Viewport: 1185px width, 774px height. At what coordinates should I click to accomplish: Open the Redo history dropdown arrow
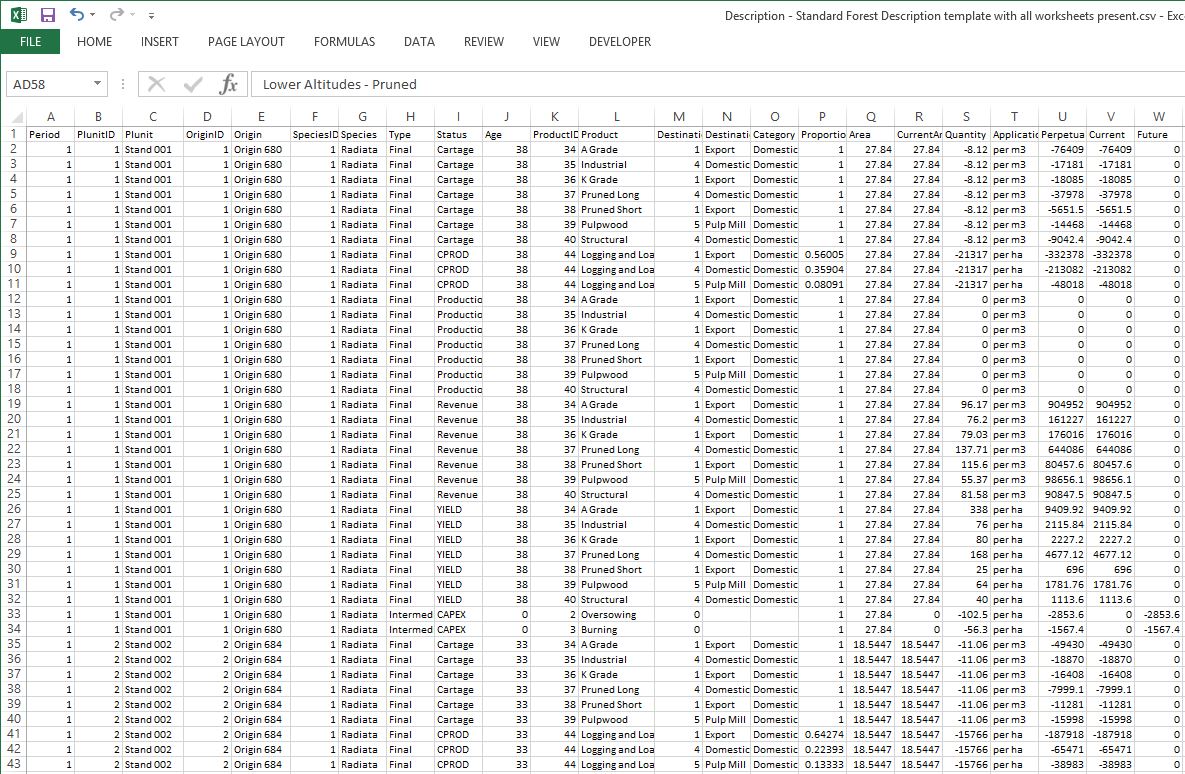tap(132, 14)
